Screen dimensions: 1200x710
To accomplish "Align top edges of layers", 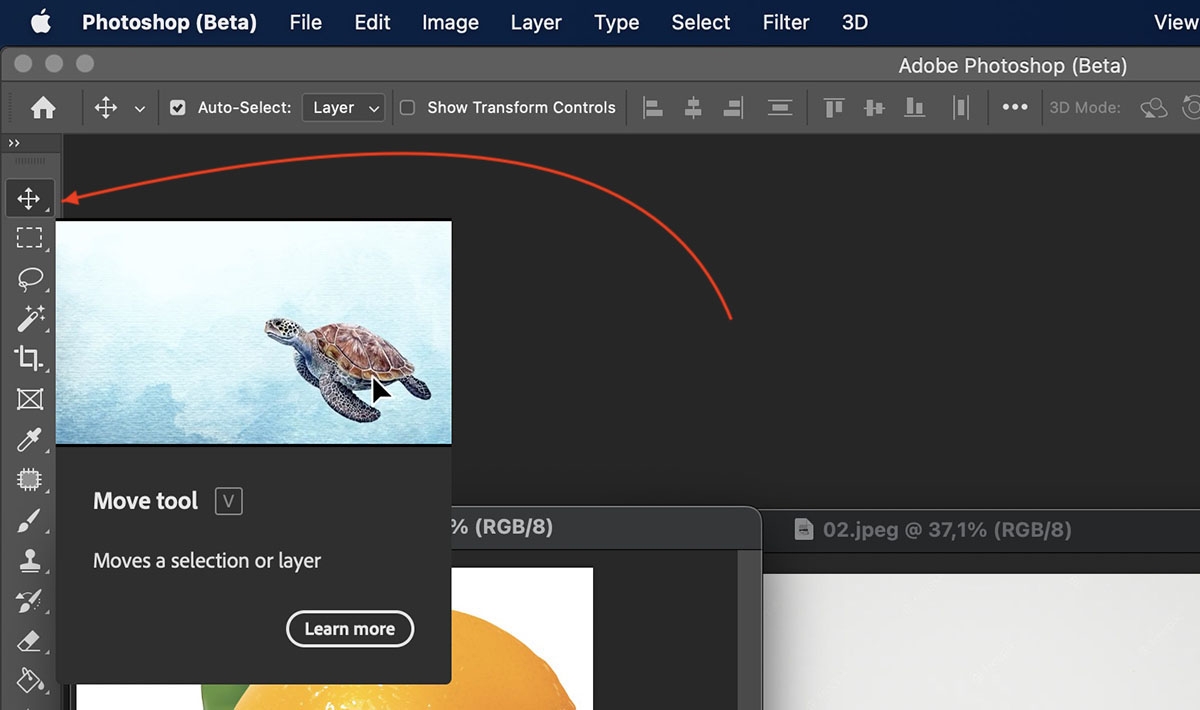I will pos(834,107).
